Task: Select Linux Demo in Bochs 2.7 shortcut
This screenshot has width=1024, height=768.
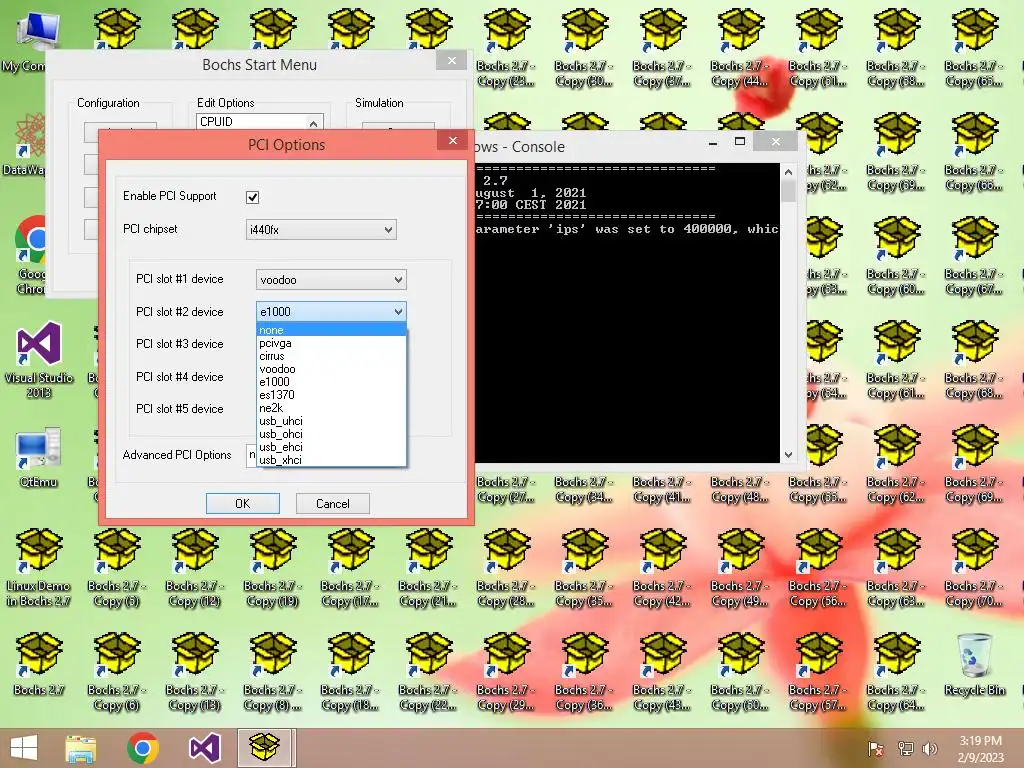Action: (x=39, y=568)
